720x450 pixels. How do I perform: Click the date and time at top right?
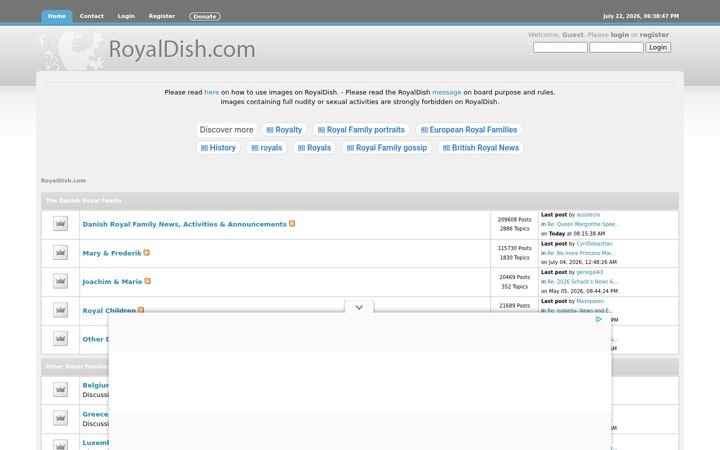(x=641, y=16)
